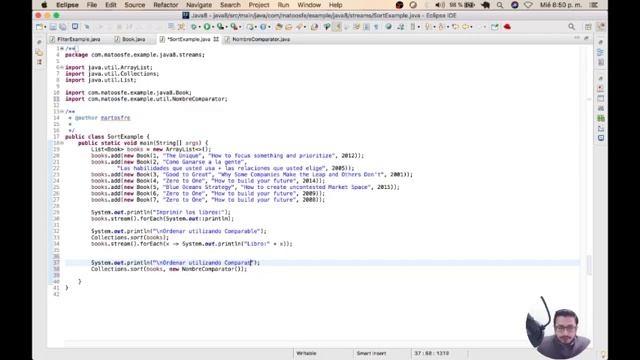Click the Coverage launch icon

tap(220, 27)
